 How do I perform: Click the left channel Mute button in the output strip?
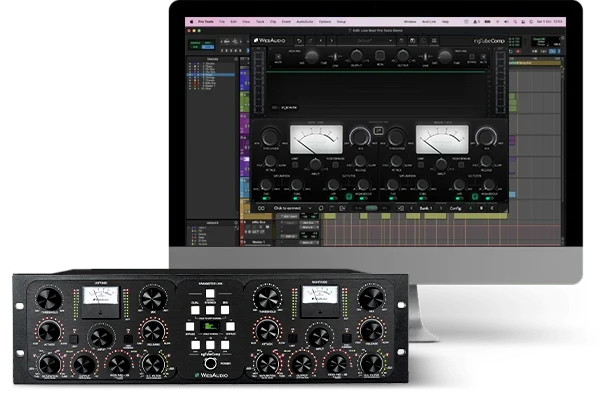tap(278, 57)
